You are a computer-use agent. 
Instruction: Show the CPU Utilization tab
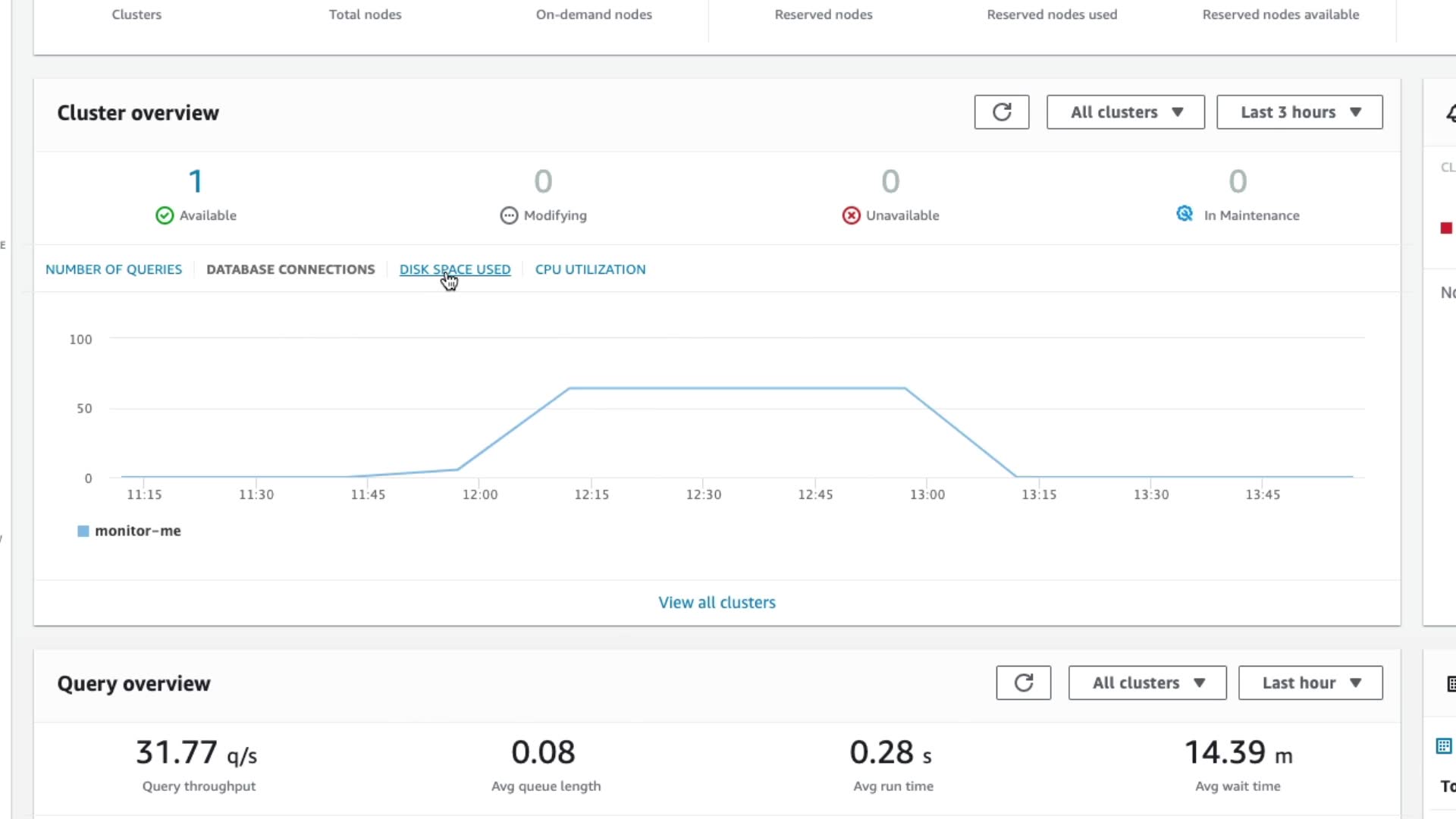[590, 269]
